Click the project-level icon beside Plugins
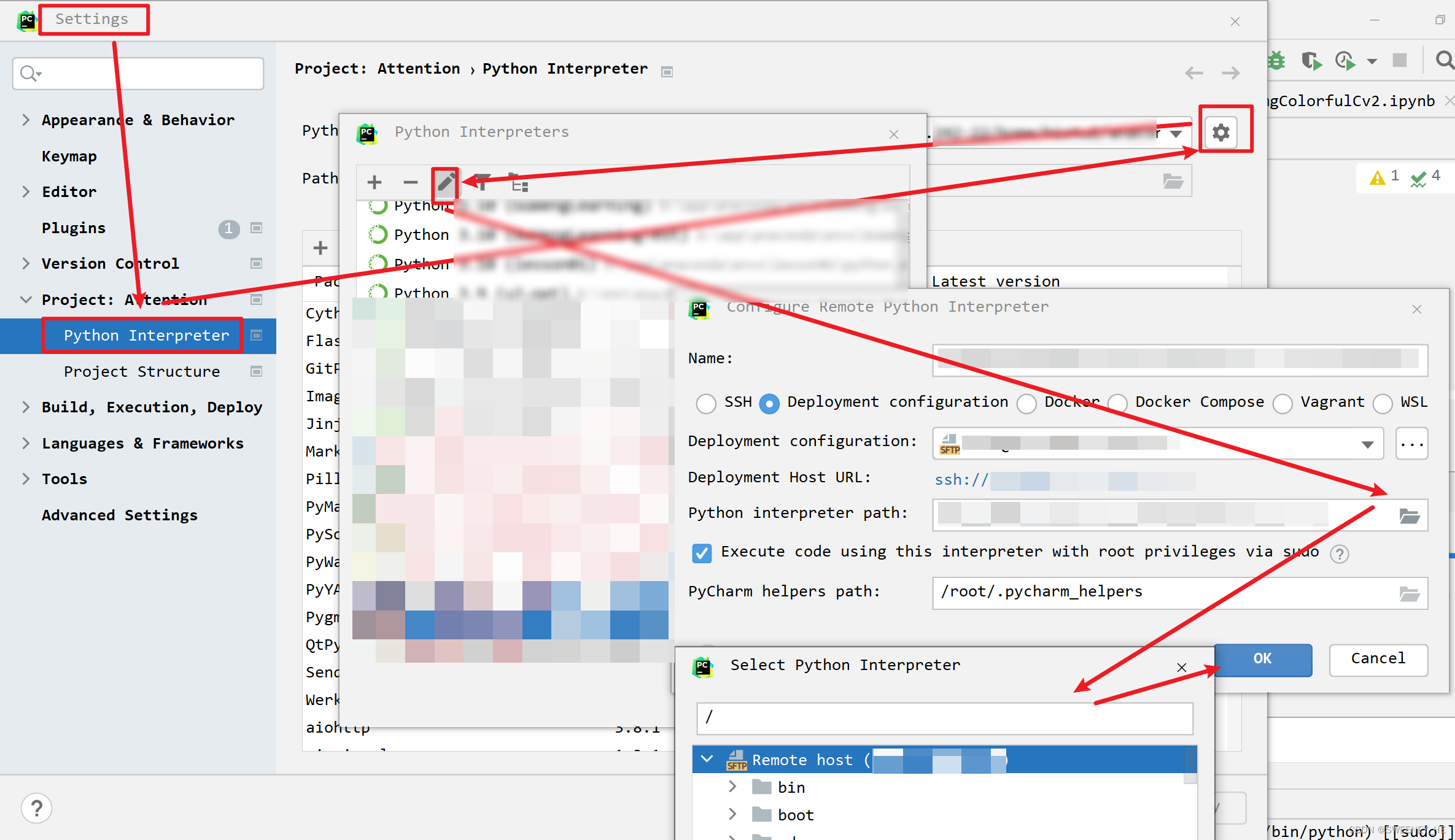Viewport: 1455px width, 840px height. pyautogui.click(x=257, y=228)
